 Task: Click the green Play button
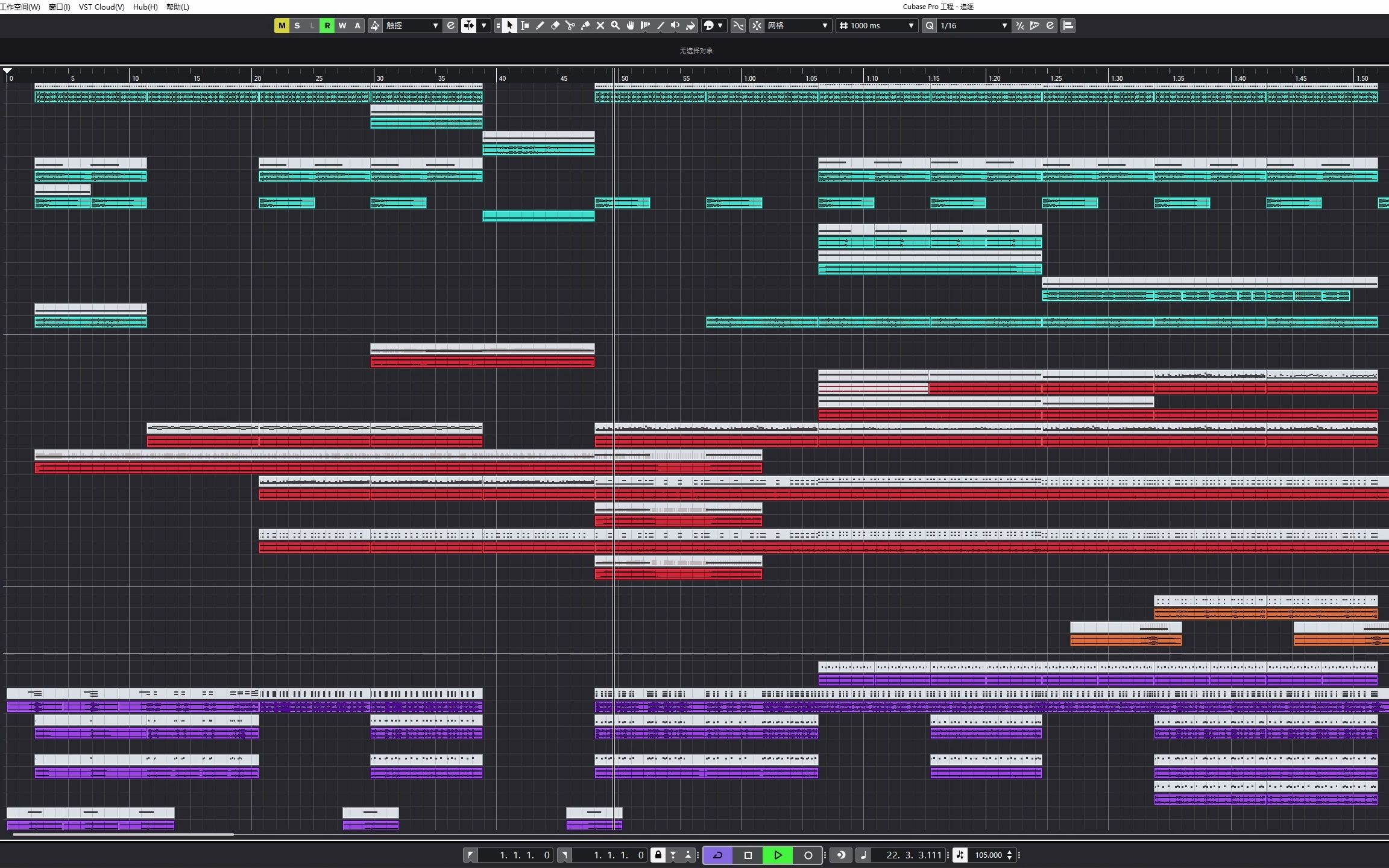point(778,855)
